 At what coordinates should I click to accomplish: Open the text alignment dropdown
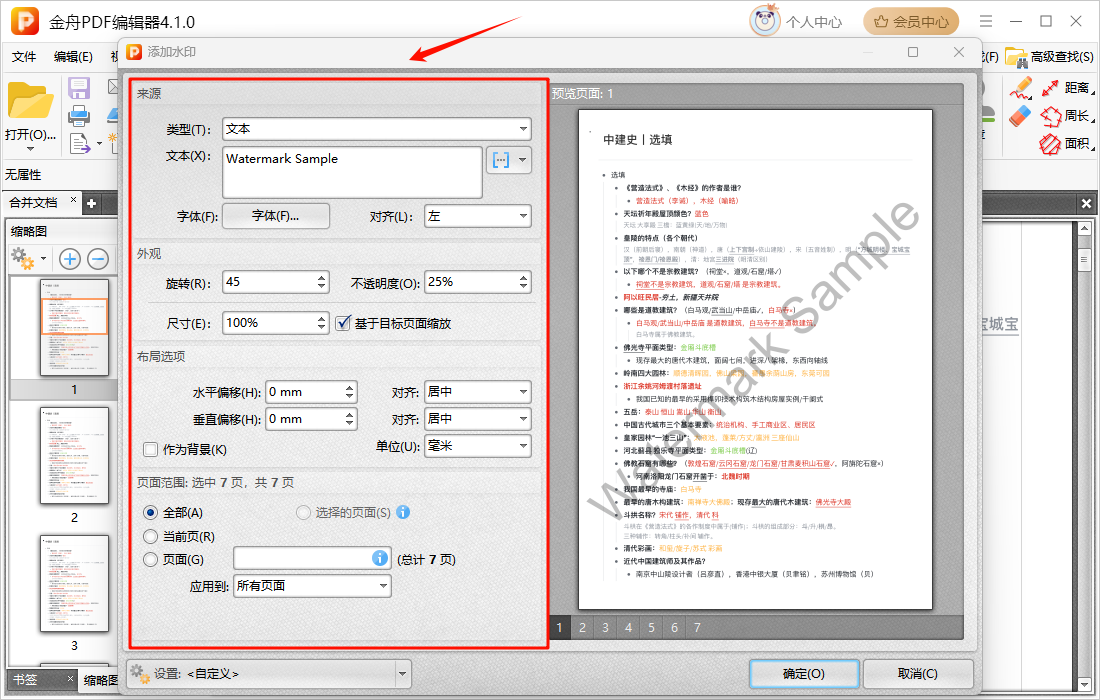coord(478,216)
